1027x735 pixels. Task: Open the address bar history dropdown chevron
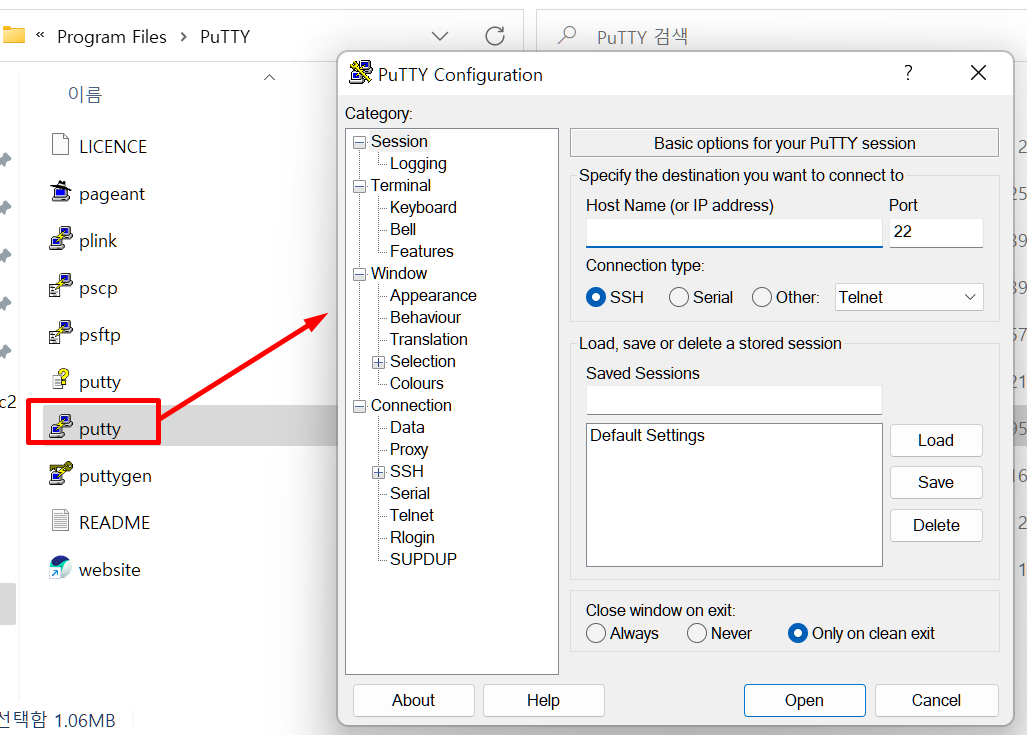click(x=440, y=36)
